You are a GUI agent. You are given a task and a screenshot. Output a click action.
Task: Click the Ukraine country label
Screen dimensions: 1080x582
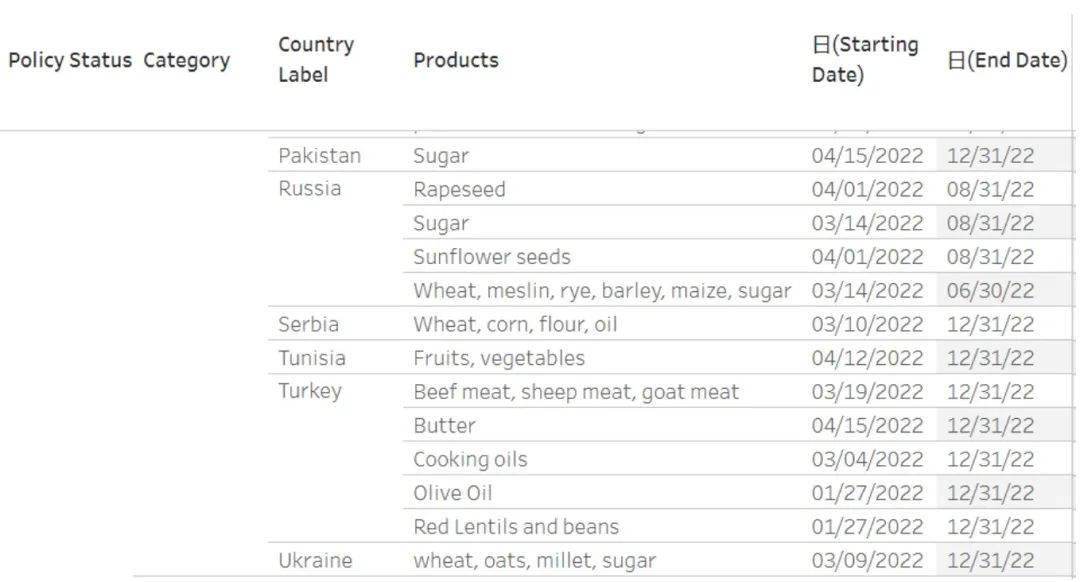(x=315, y=560)
